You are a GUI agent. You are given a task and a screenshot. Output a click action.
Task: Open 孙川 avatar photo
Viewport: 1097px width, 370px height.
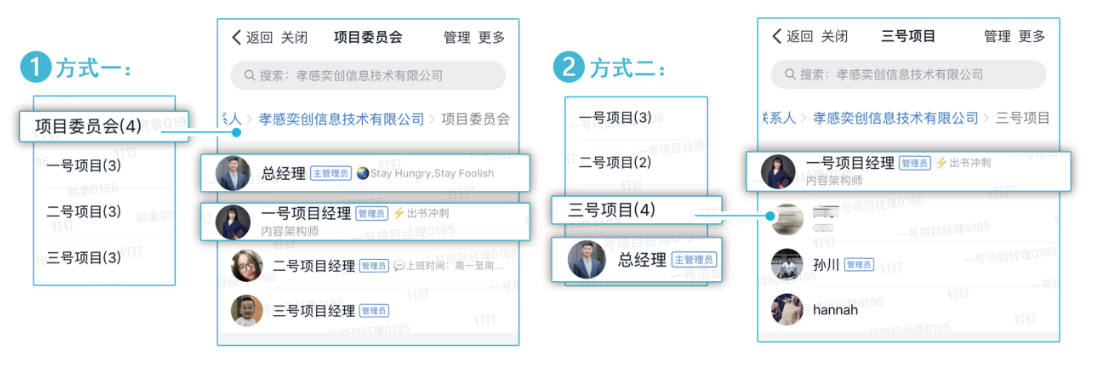[786, 264]
